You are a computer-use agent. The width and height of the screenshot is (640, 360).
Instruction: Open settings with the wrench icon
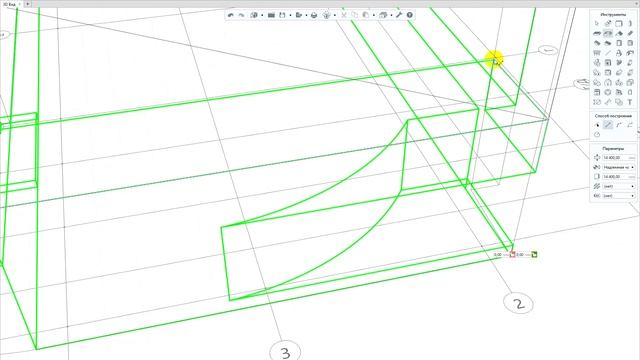tap(399, 15)
